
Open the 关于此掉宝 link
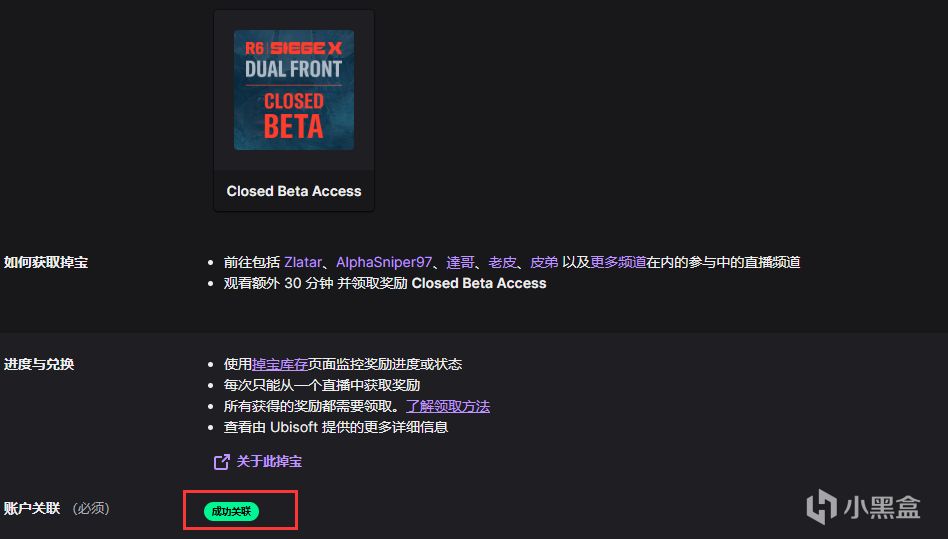(x=269, y=462)
